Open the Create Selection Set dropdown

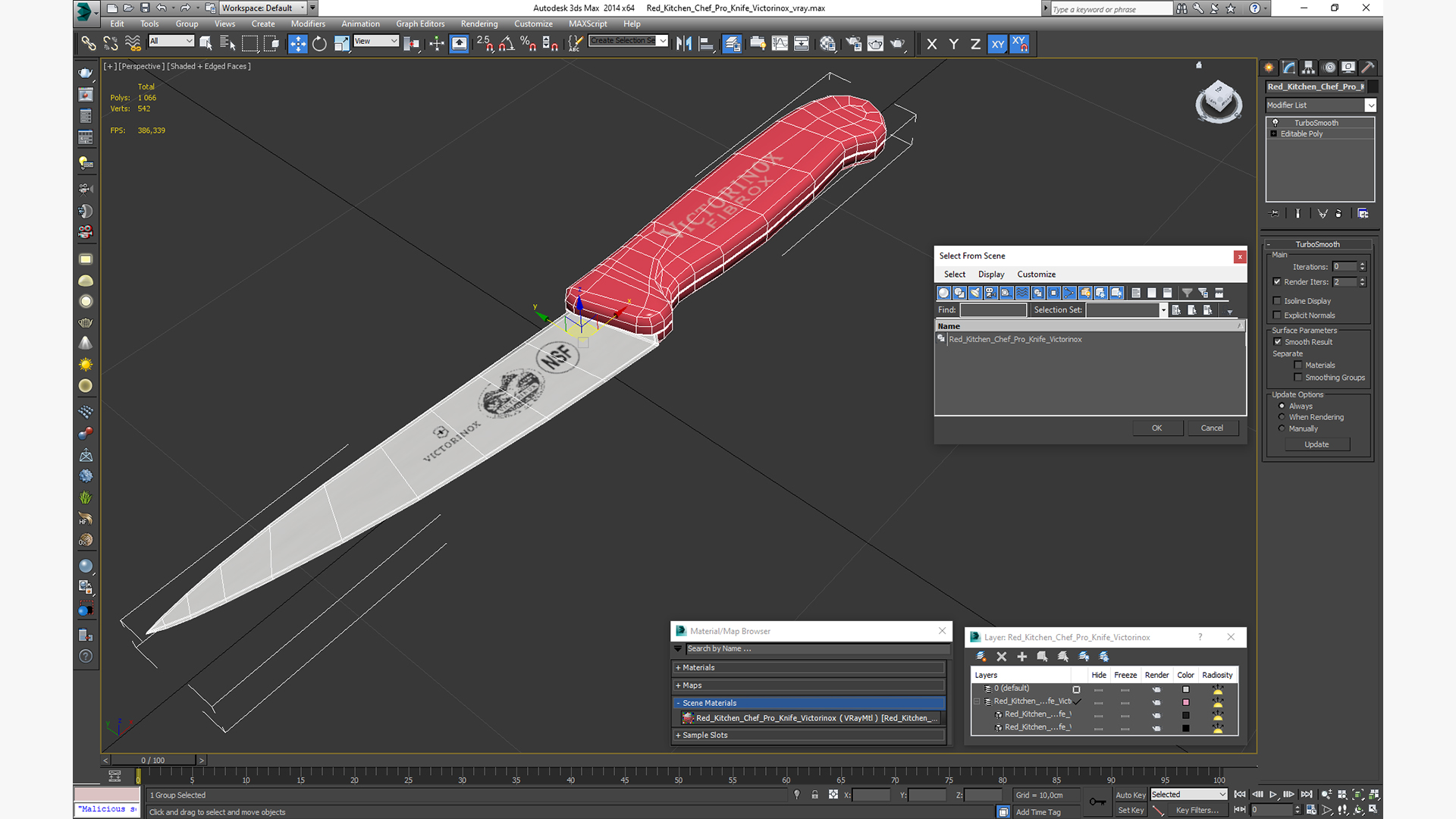(629, 41)
